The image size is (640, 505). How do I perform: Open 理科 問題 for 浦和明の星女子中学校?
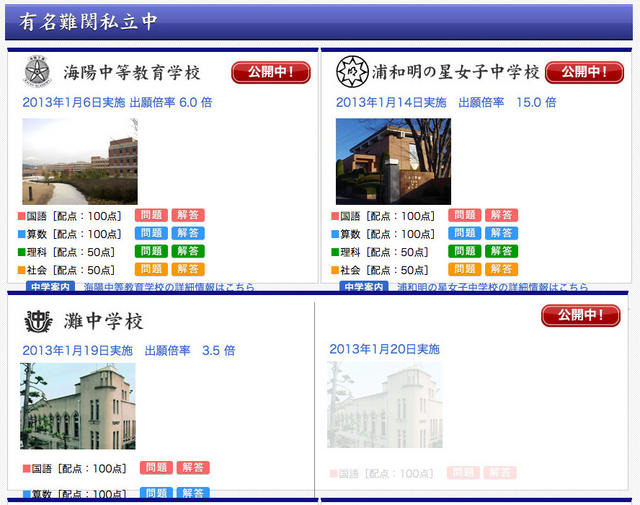tap(465, 251)
